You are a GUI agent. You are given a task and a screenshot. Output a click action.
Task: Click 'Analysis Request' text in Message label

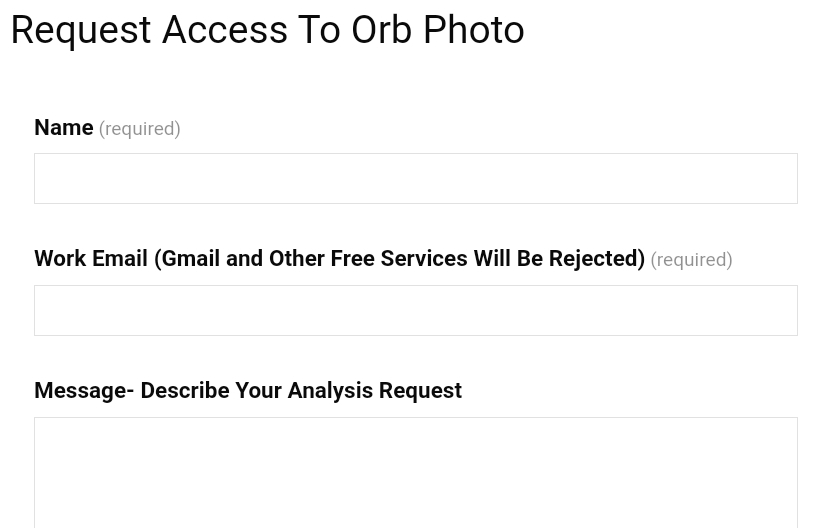(x=374, y=391)
